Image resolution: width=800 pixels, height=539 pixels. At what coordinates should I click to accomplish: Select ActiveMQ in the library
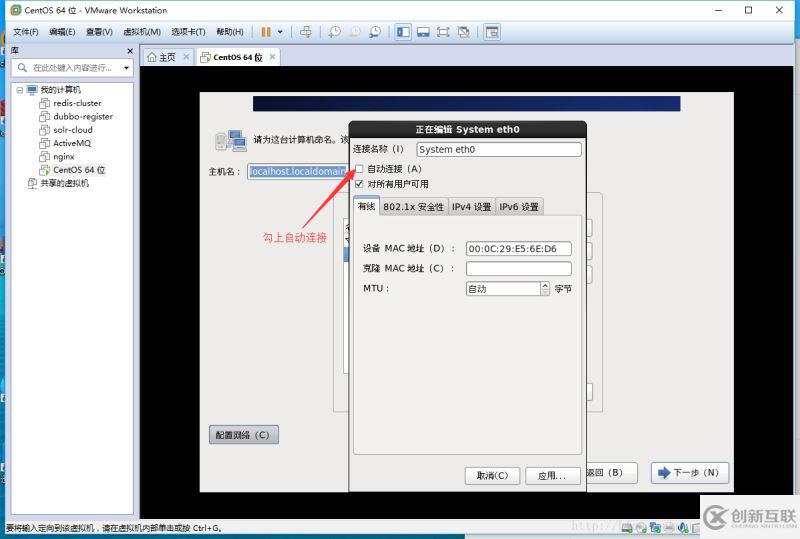coord(71,143)
